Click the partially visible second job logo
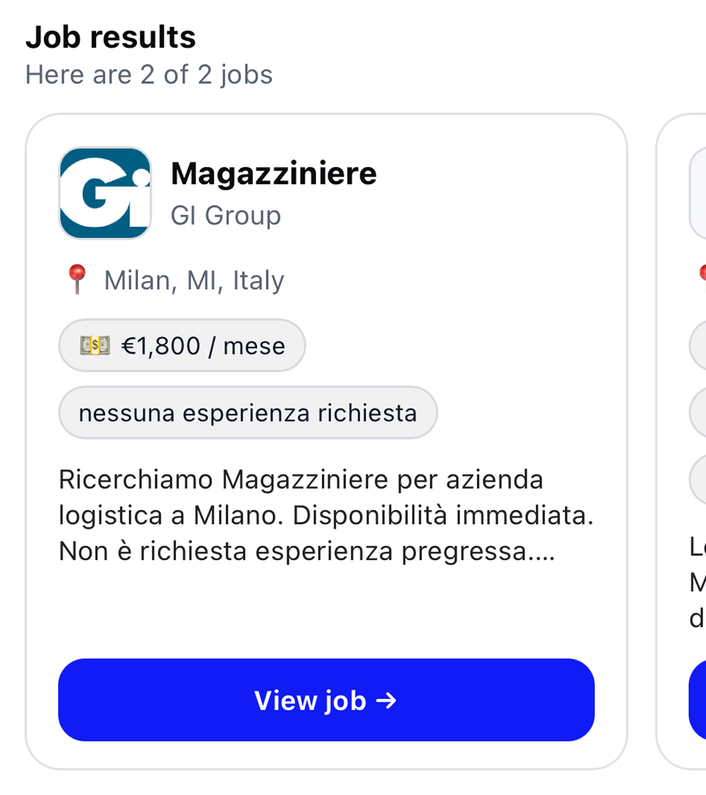The width and height of the screenshot is (706, 795). point(698,193)
